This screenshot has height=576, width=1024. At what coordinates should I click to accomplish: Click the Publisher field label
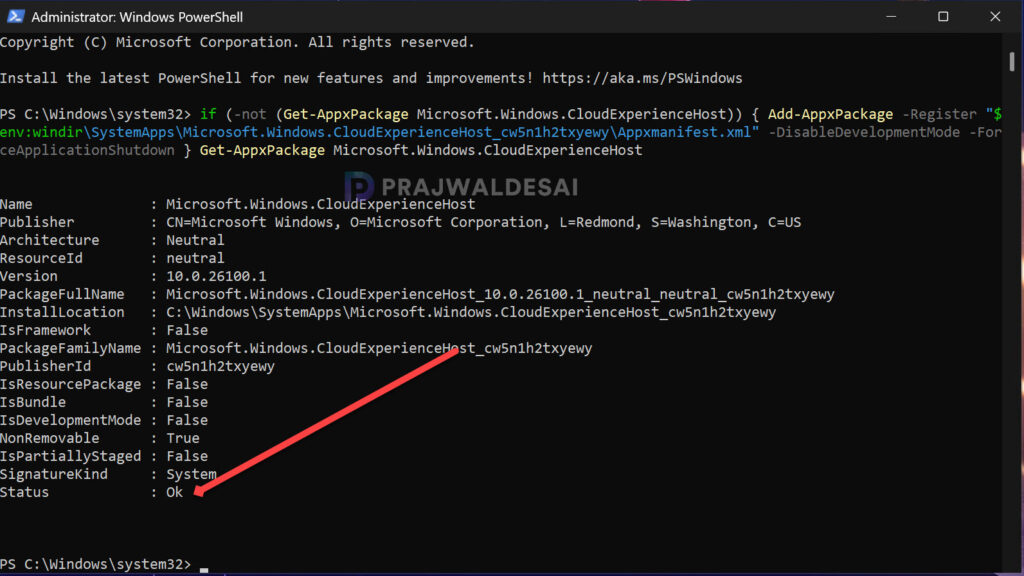pyautogui.click(x=37, y=222)
